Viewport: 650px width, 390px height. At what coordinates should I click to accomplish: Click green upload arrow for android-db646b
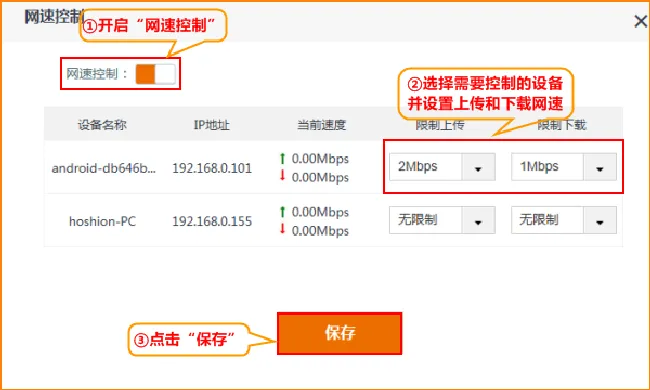tap(282, 158)
